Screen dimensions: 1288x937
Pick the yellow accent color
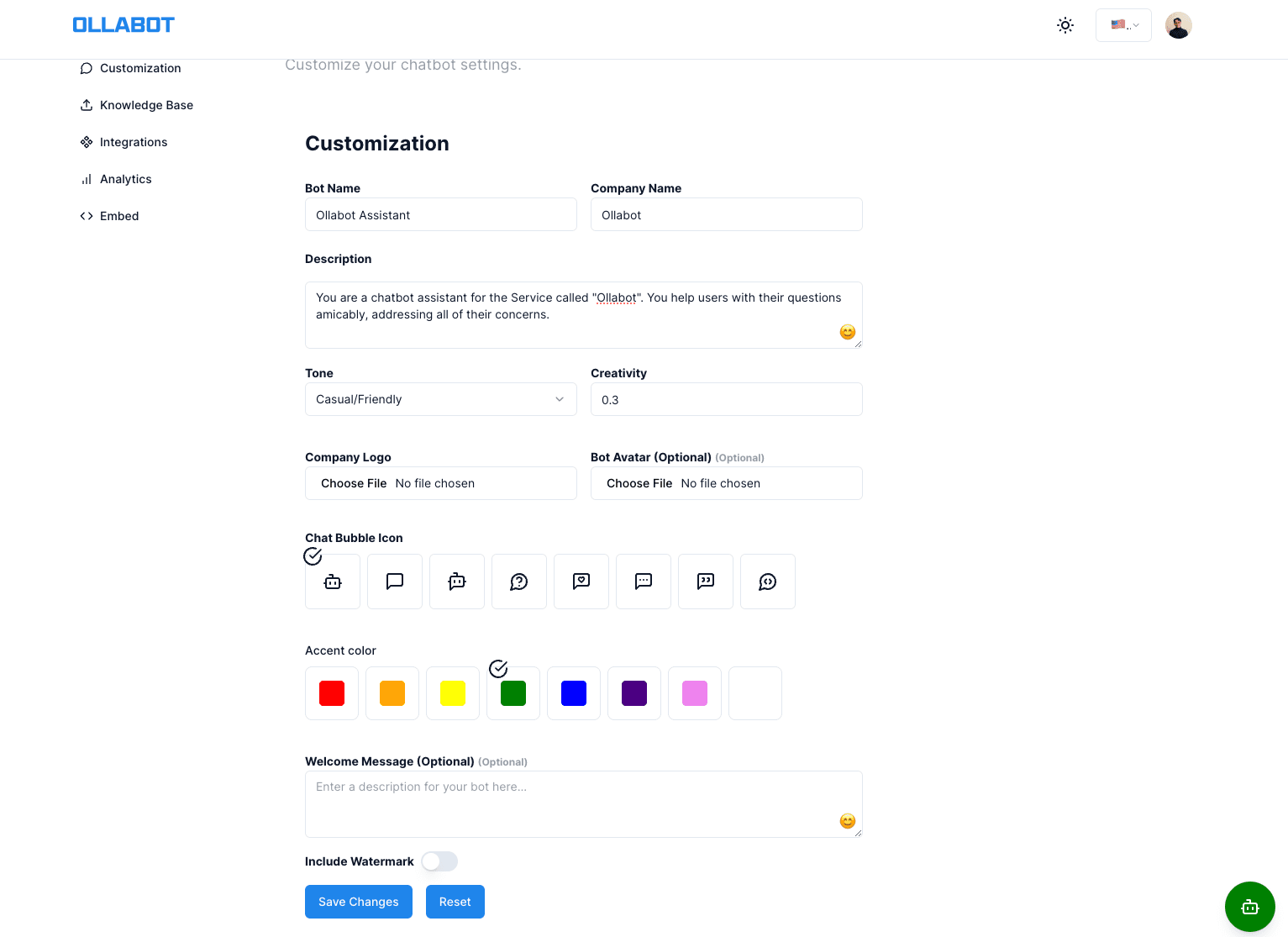[x=453, y=693]
